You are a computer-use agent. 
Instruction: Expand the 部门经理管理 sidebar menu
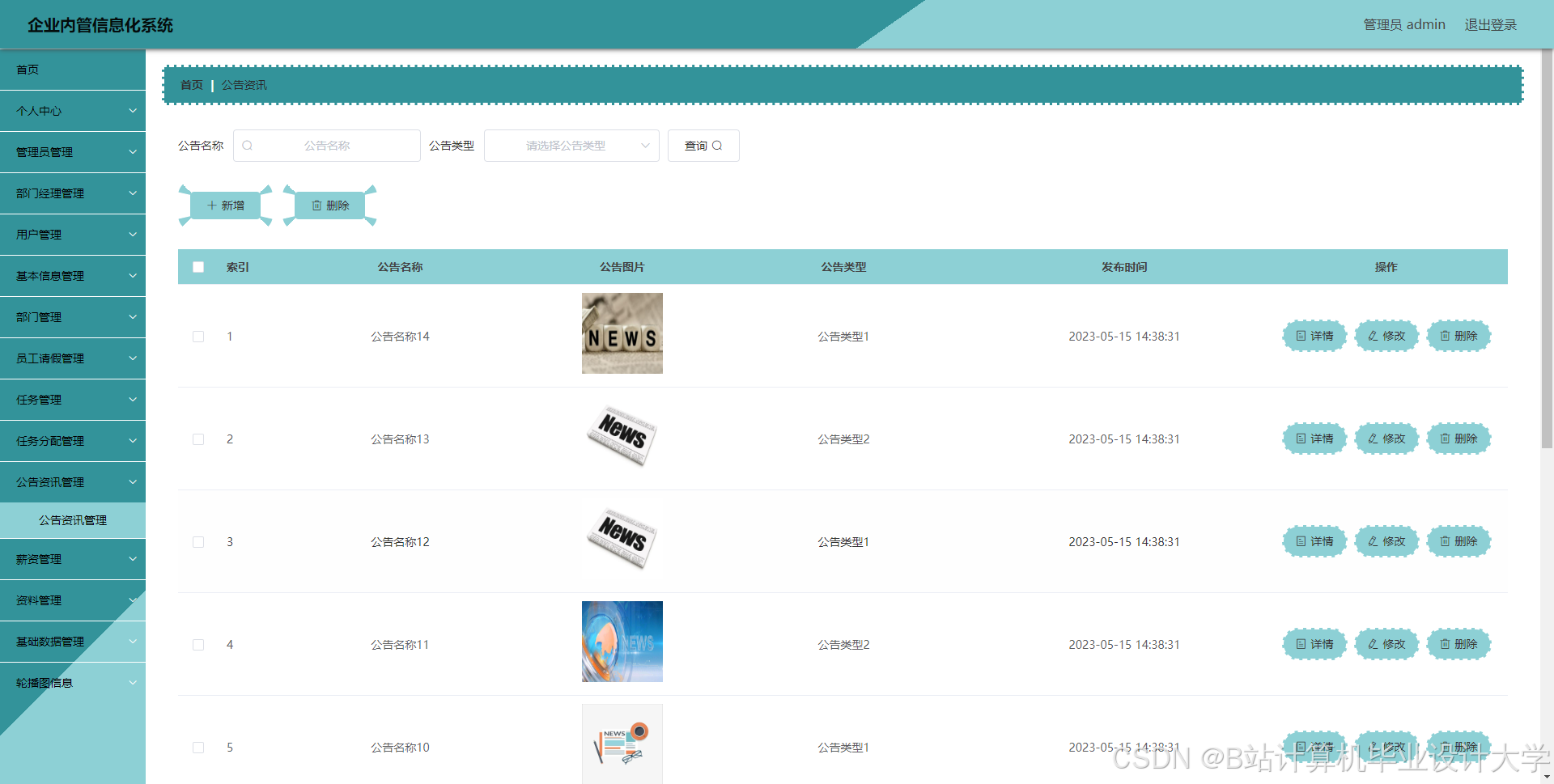pos(73,193)
